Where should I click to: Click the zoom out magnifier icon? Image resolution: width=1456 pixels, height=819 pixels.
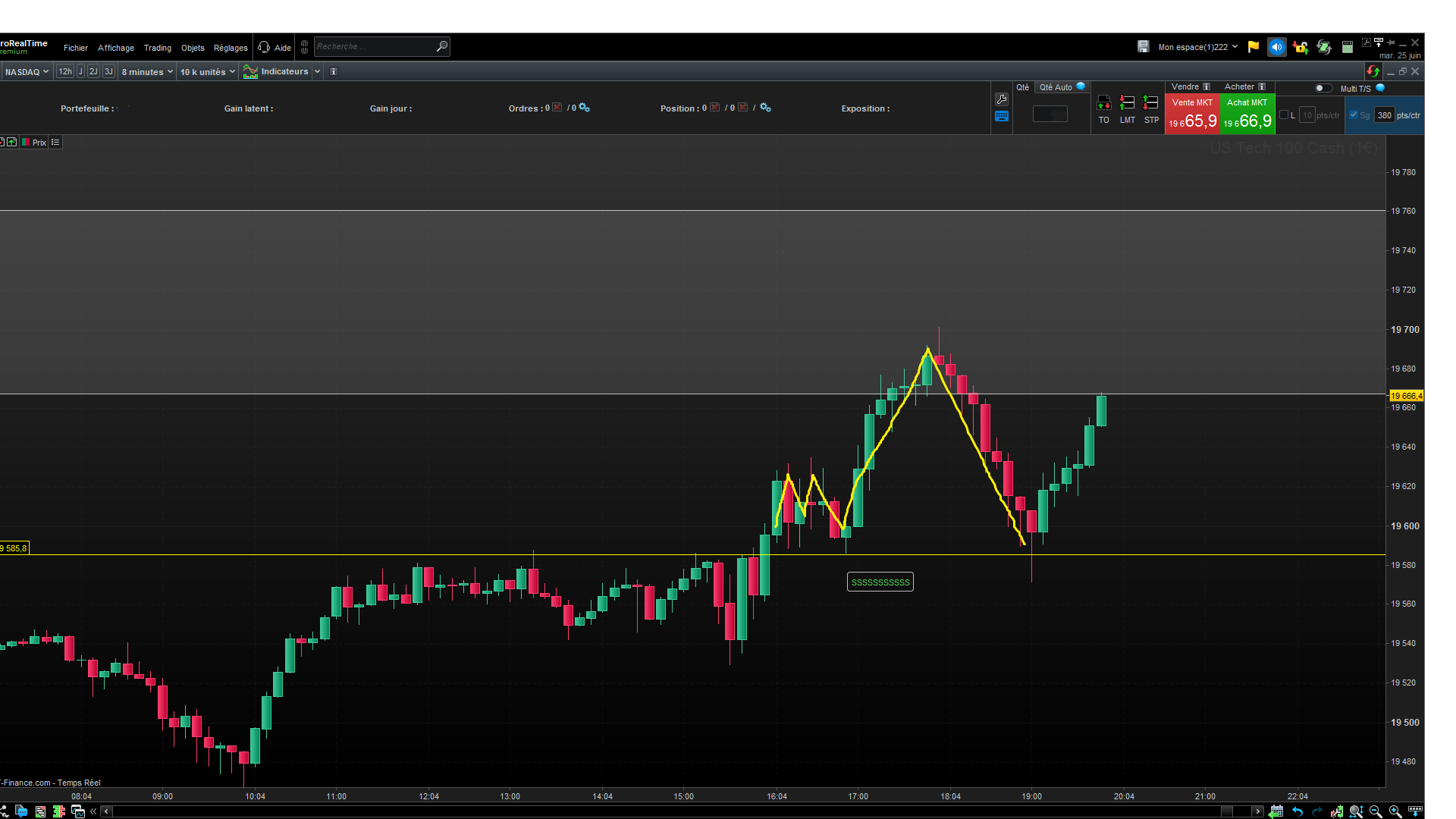pos(1376,811)
